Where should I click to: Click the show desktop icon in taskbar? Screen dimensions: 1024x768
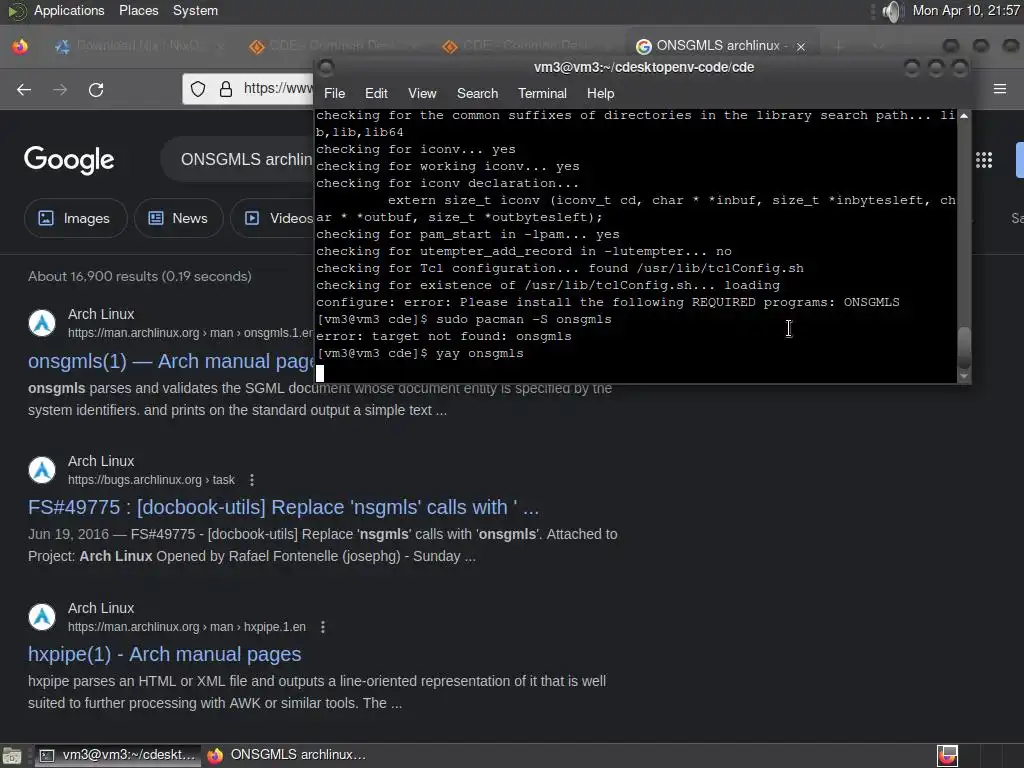click(12, 756)
